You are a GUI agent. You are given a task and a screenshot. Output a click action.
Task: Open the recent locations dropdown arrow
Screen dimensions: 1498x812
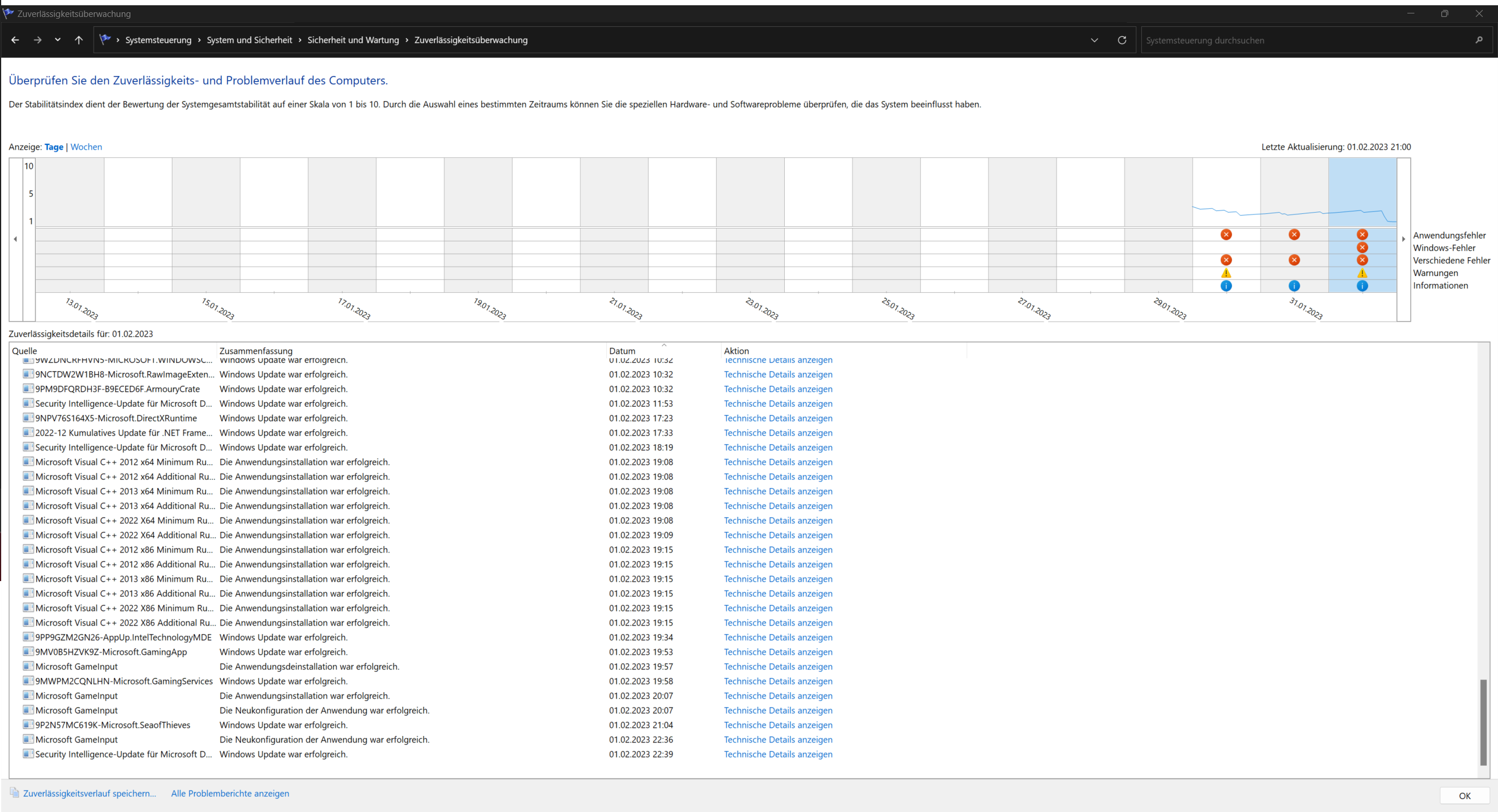[57, 40]
